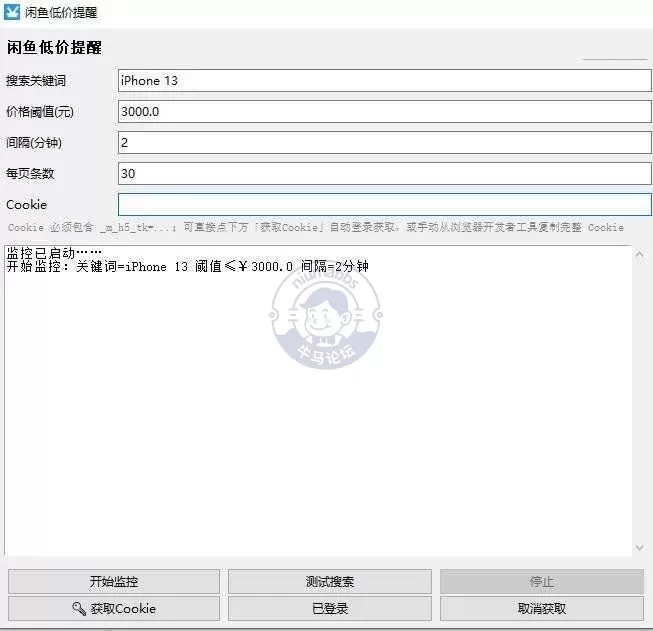Click the 每页条数 label
The height and width of the screenshot is (631, 653).
pyautogui.click(x=30, y=174)
